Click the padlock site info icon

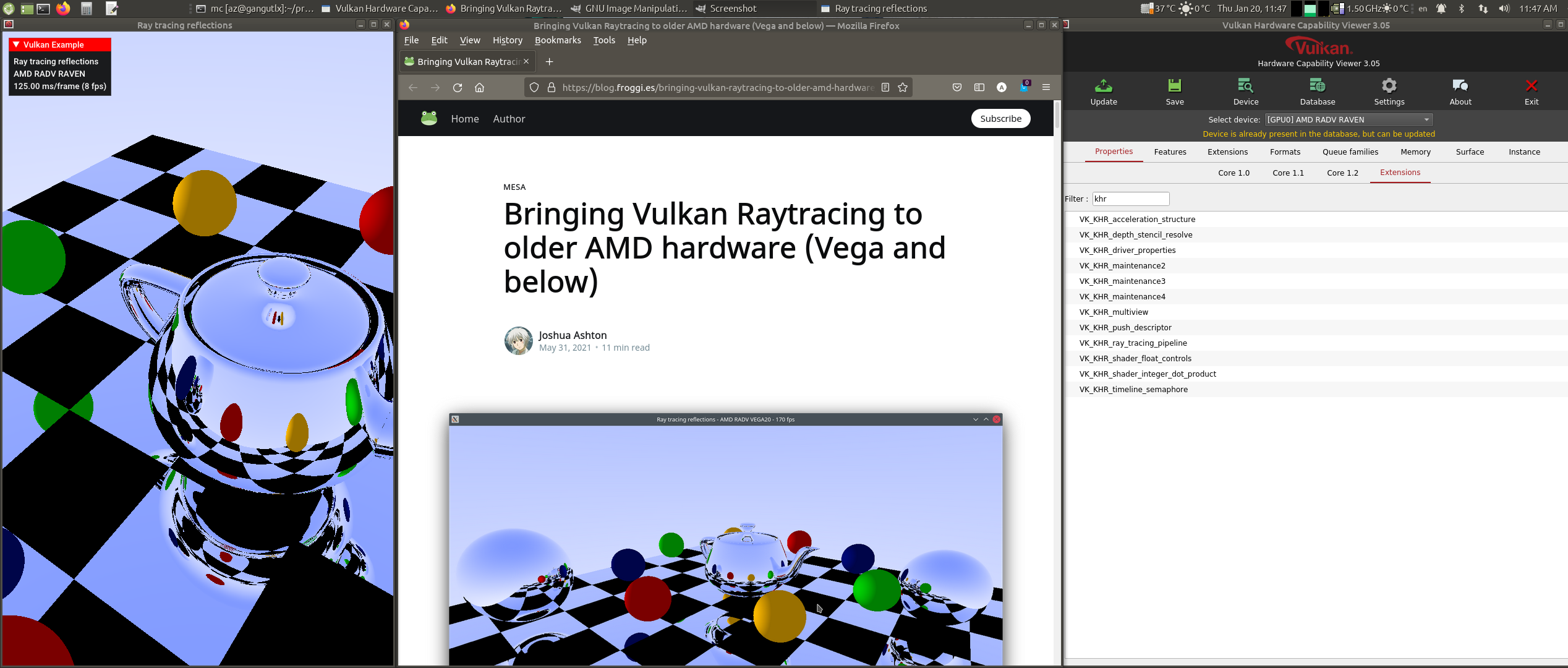552,87
